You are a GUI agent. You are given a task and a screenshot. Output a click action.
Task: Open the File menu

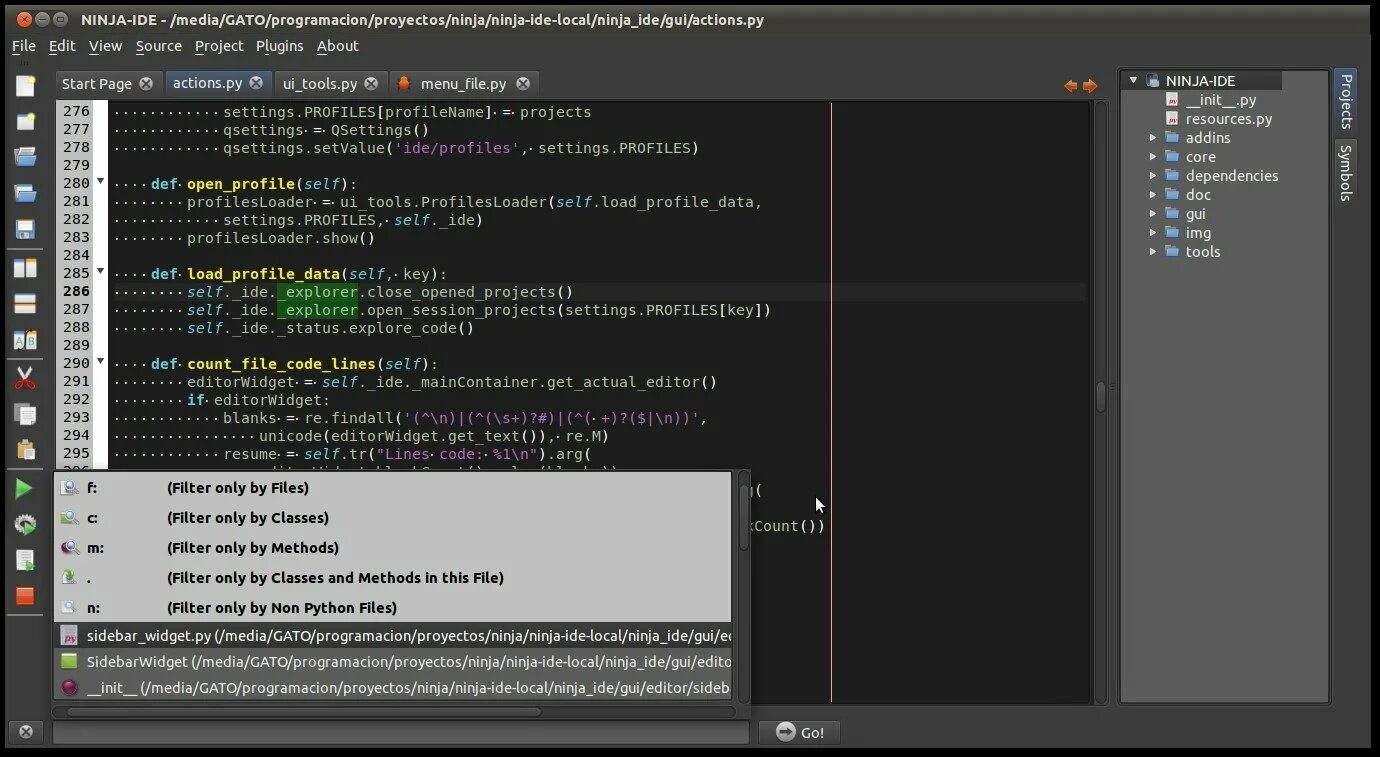point(24,46)
